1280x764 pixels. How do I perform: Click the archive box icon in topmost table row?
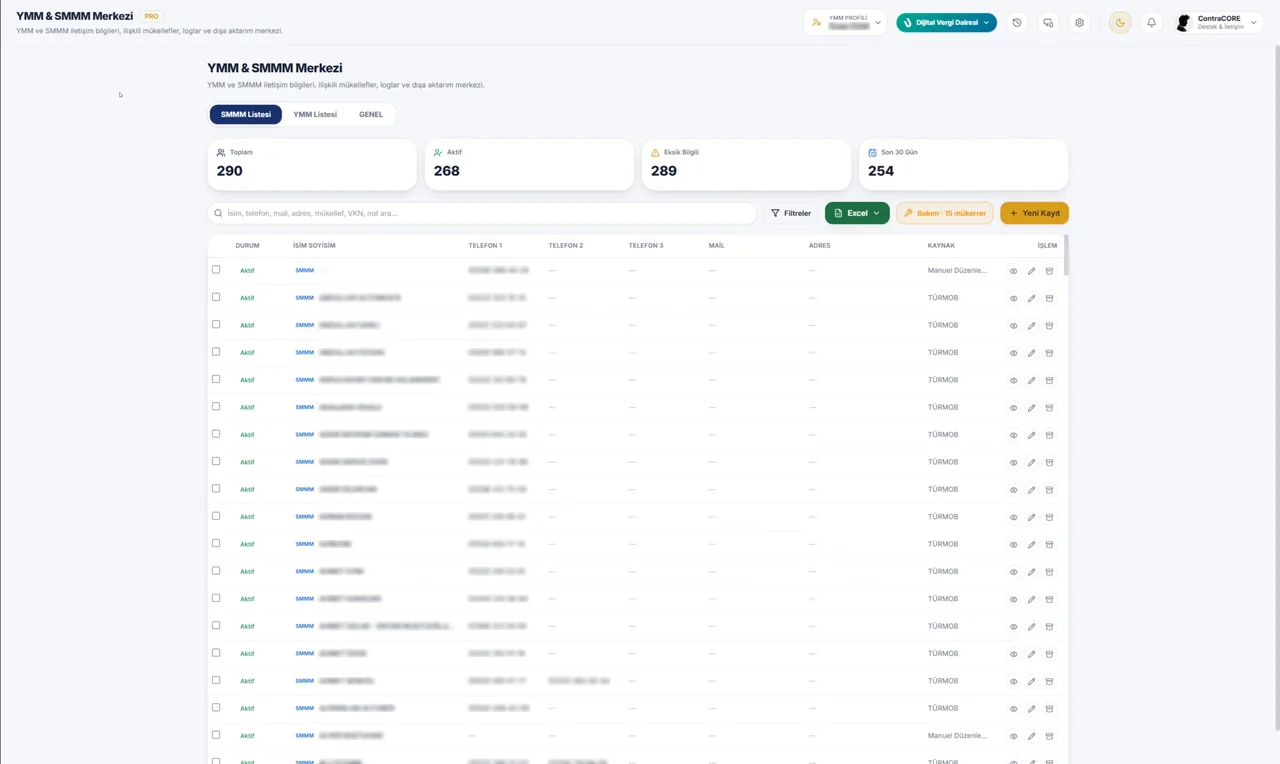[x=1049, y=271]
